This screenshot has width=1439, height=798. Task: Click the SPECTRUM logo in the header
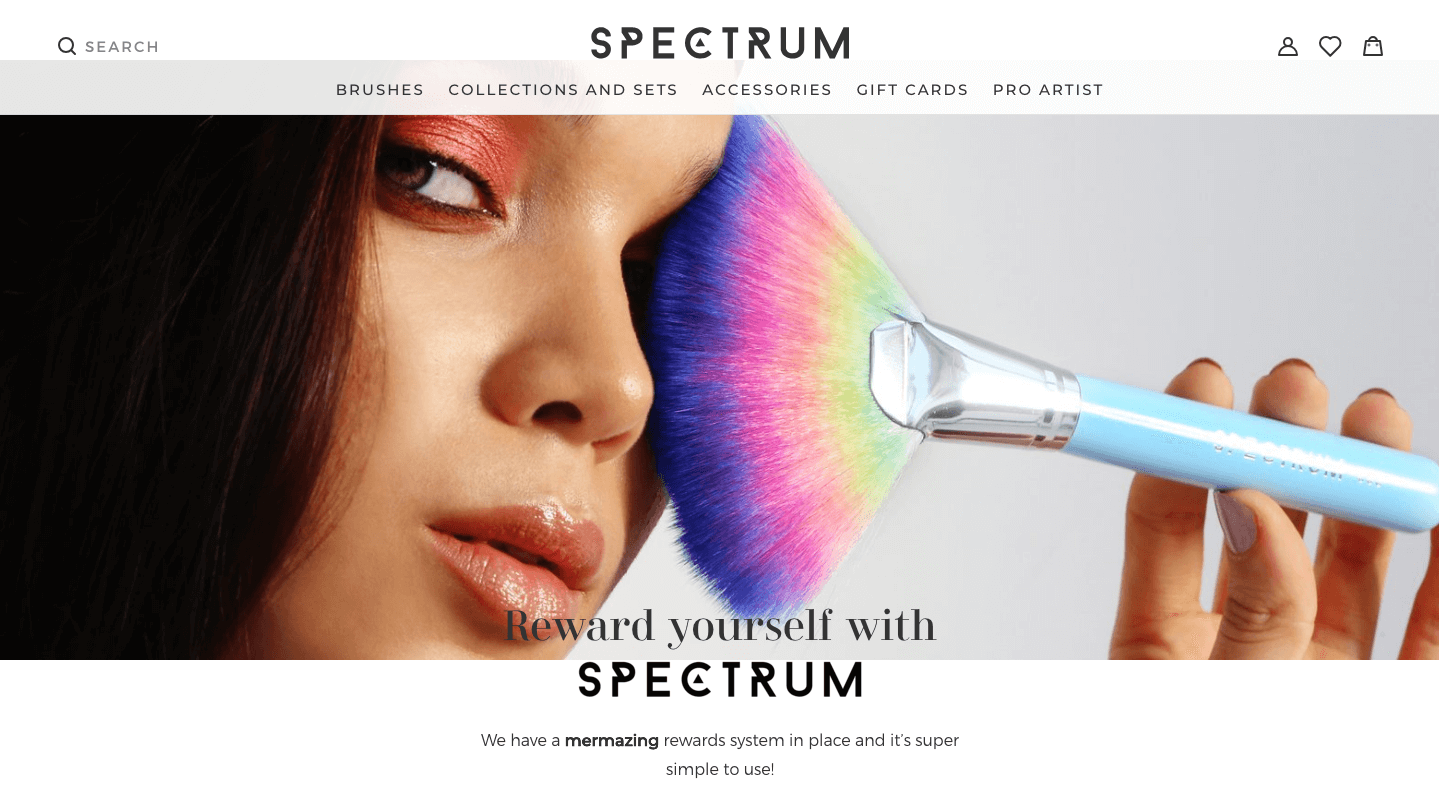click(x=720, y=43)
